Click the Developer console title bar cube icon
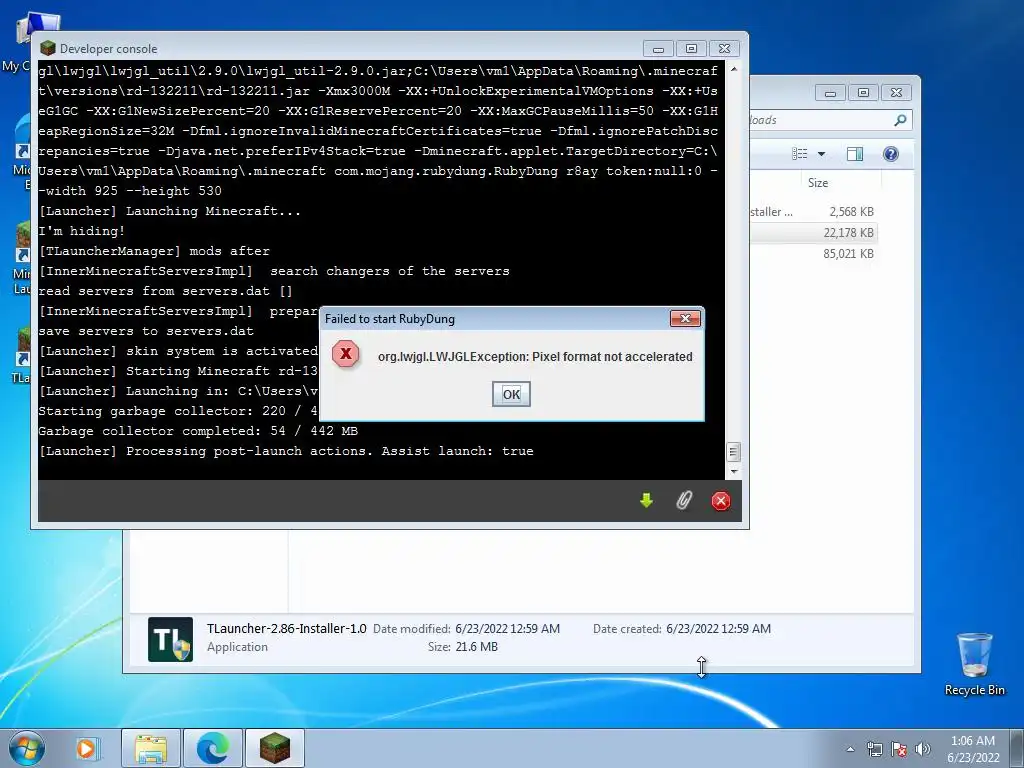1024x768 pixels. tap(48, 48)
